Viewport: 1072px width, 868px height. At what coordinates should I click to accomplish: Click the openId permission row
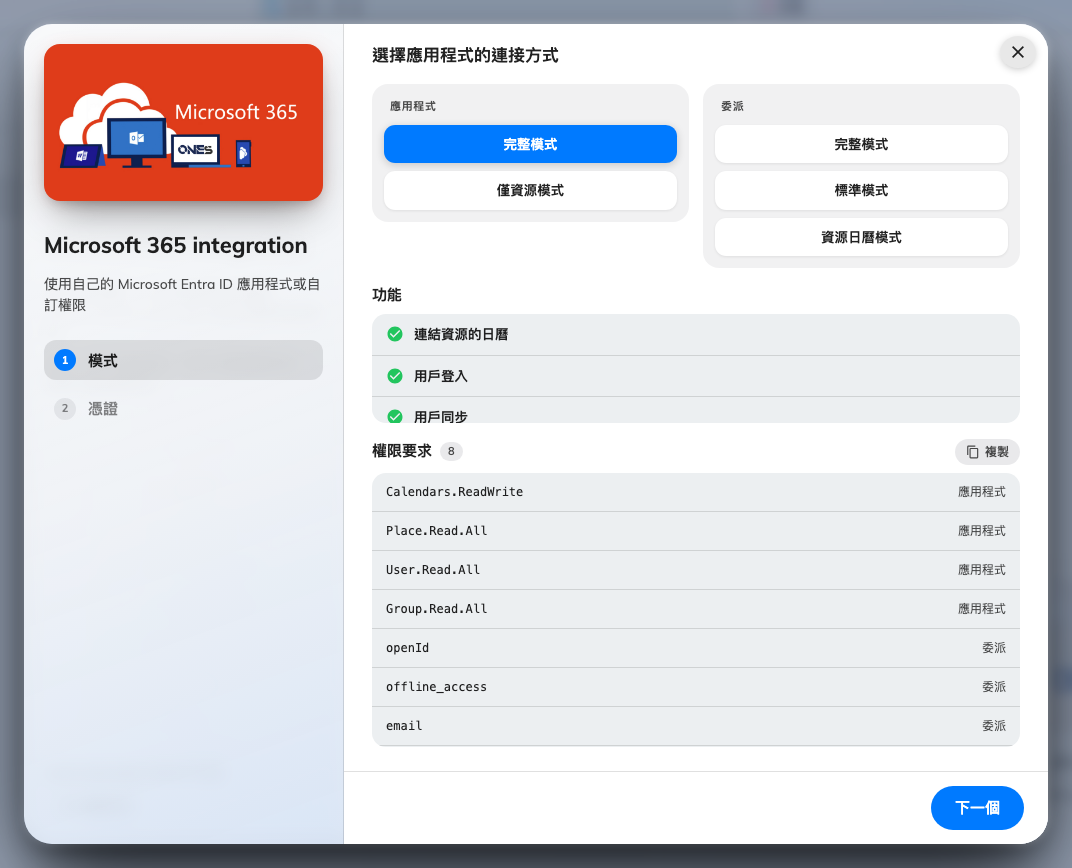click(x=695, y=648)
